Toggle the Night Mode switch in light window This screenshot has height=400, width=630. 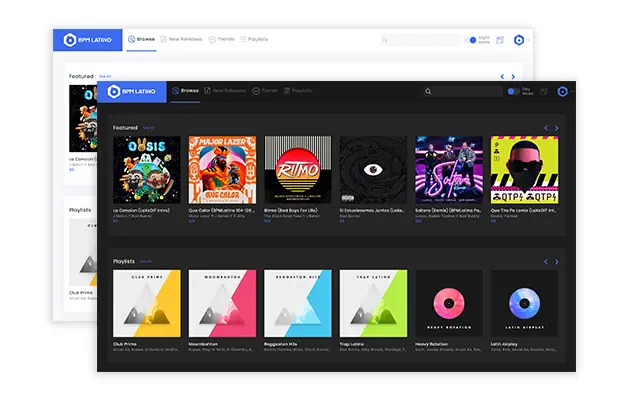click(x=472, y=40)
